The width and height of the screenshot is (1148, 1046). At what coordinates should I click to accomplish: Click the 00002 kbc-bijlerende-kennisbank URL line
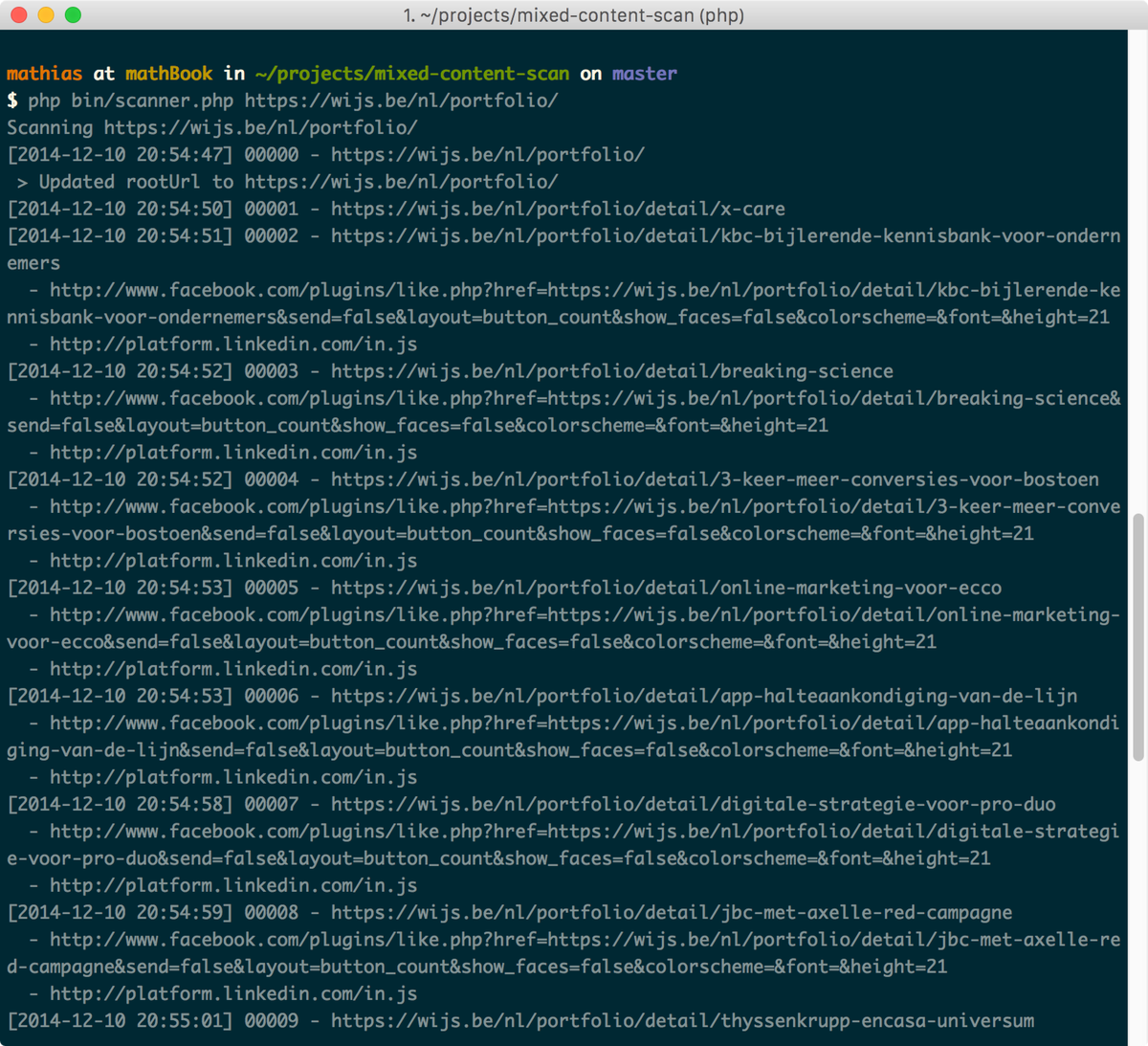coord(725,235)
